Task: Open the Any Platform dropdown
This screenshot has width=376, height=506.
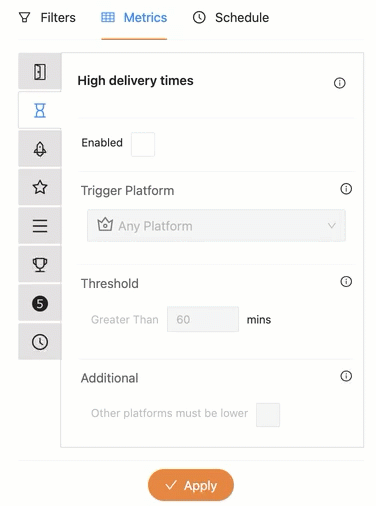Action: tap(216, 226)
